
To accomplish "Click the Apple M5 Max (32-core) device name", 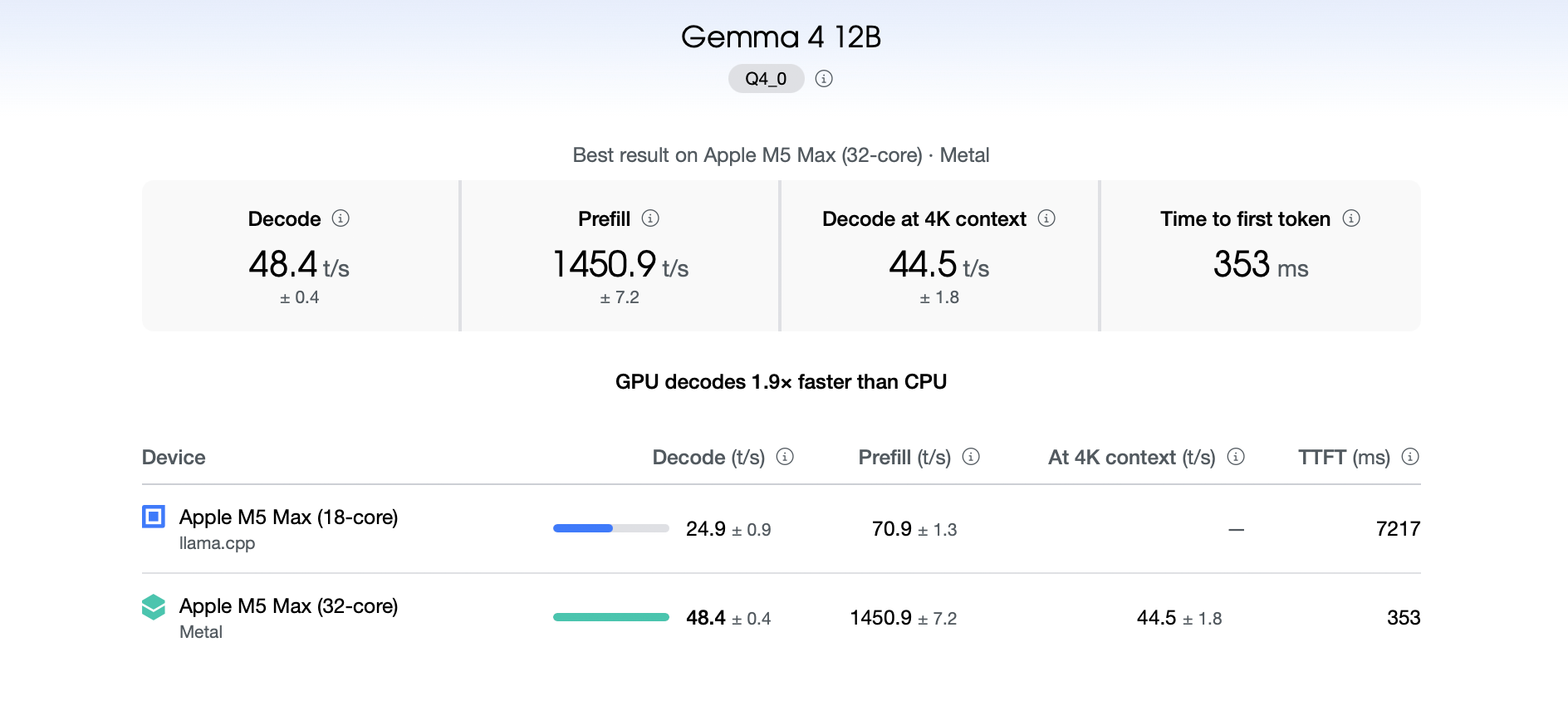I will tap(288, 606).
